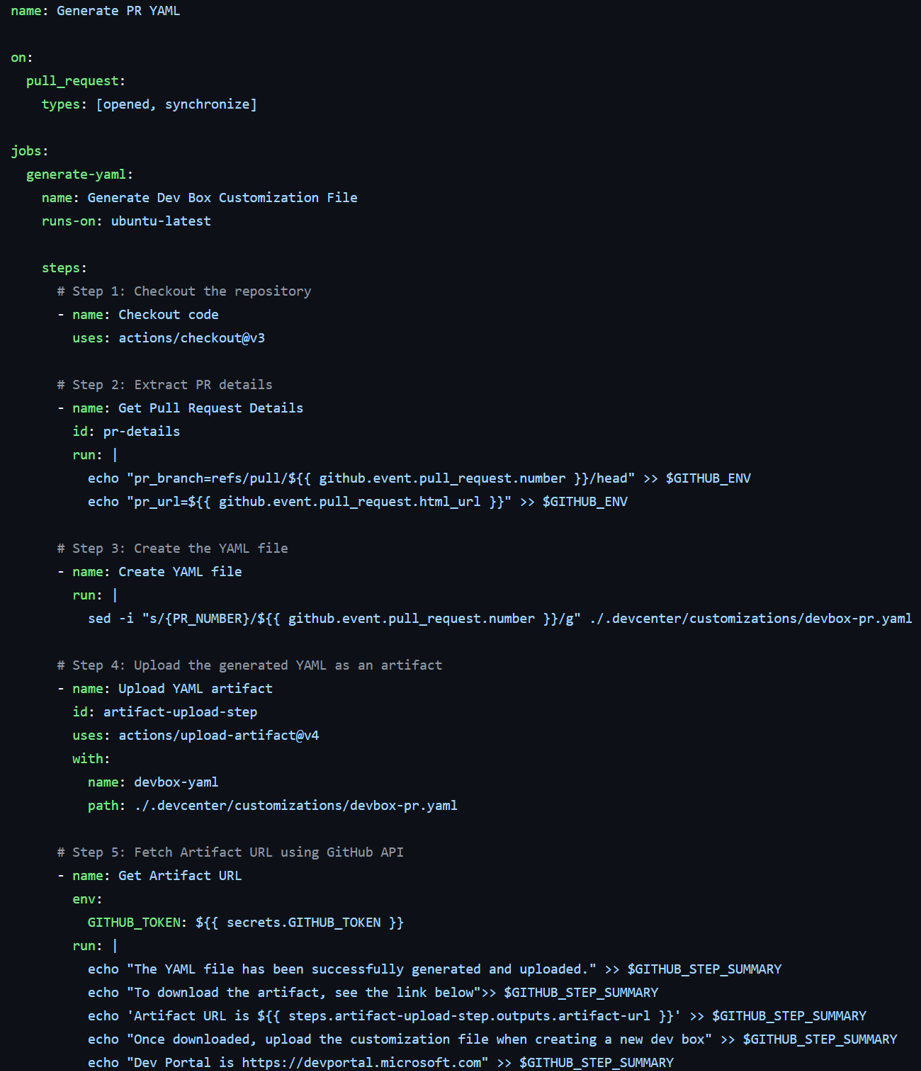Click 'Get Pull Request Details' step name

pos(210,408)
